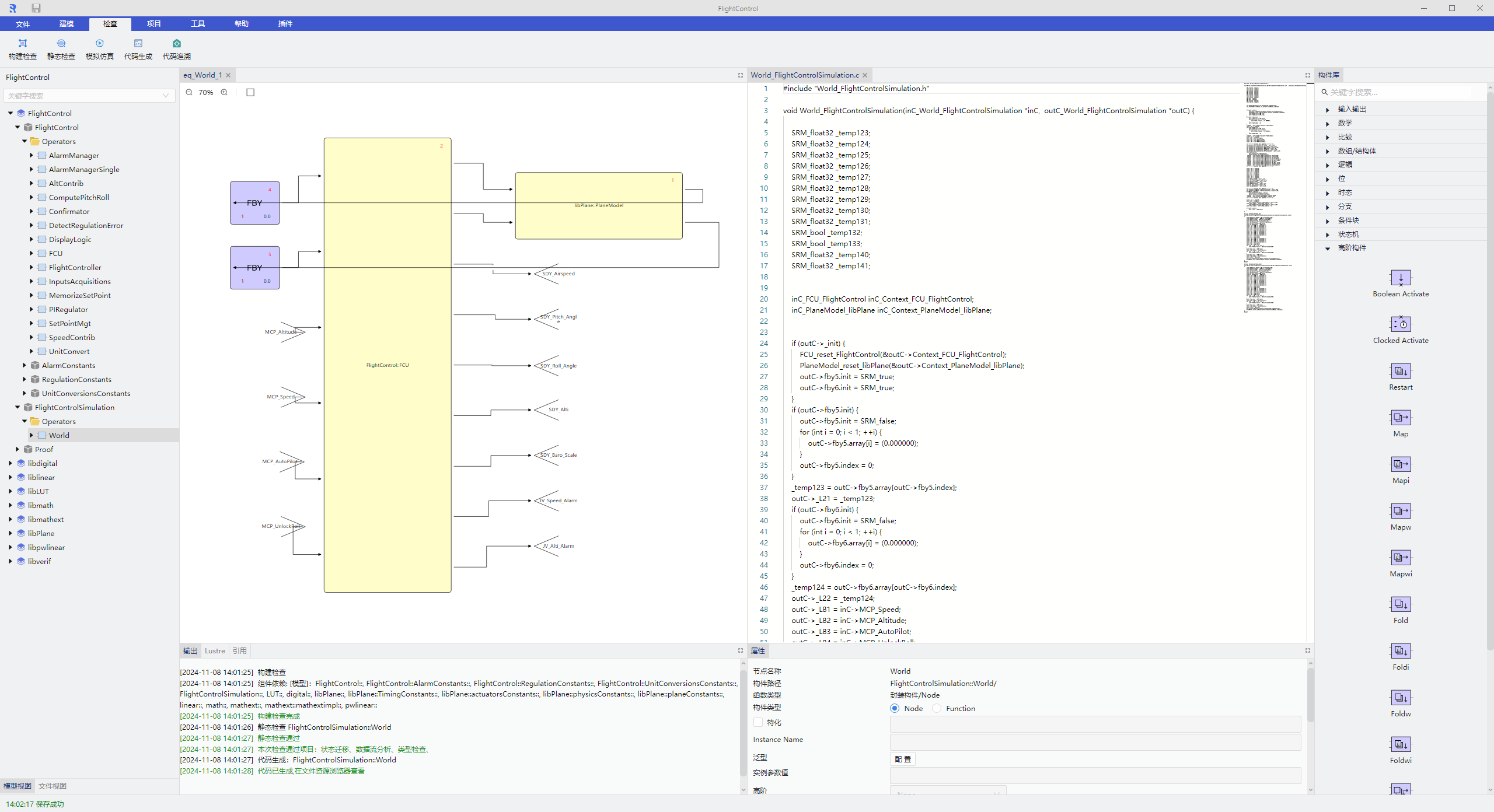The image size is (1494, 812).
Task: Enable the 特化 checkbox
Action: tap(758, 722)
